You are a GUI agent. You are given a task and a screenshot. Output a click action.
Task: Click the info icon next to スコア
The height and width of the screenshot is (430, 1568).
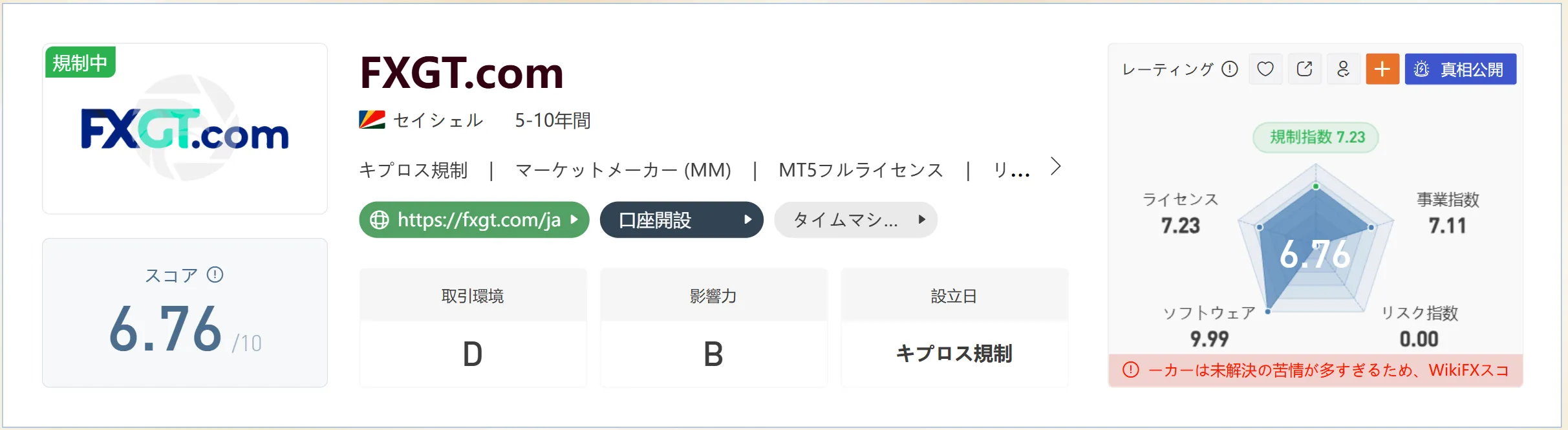(x=215, y=275)
